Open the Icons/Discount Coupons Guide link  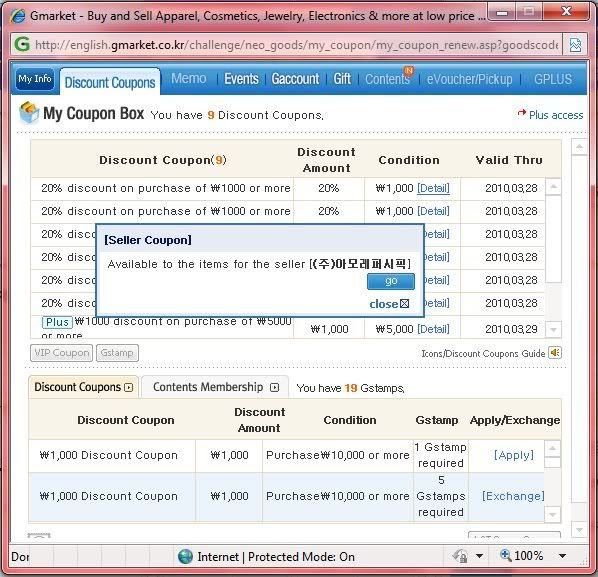pyautogui.click(x=483, y=354)
